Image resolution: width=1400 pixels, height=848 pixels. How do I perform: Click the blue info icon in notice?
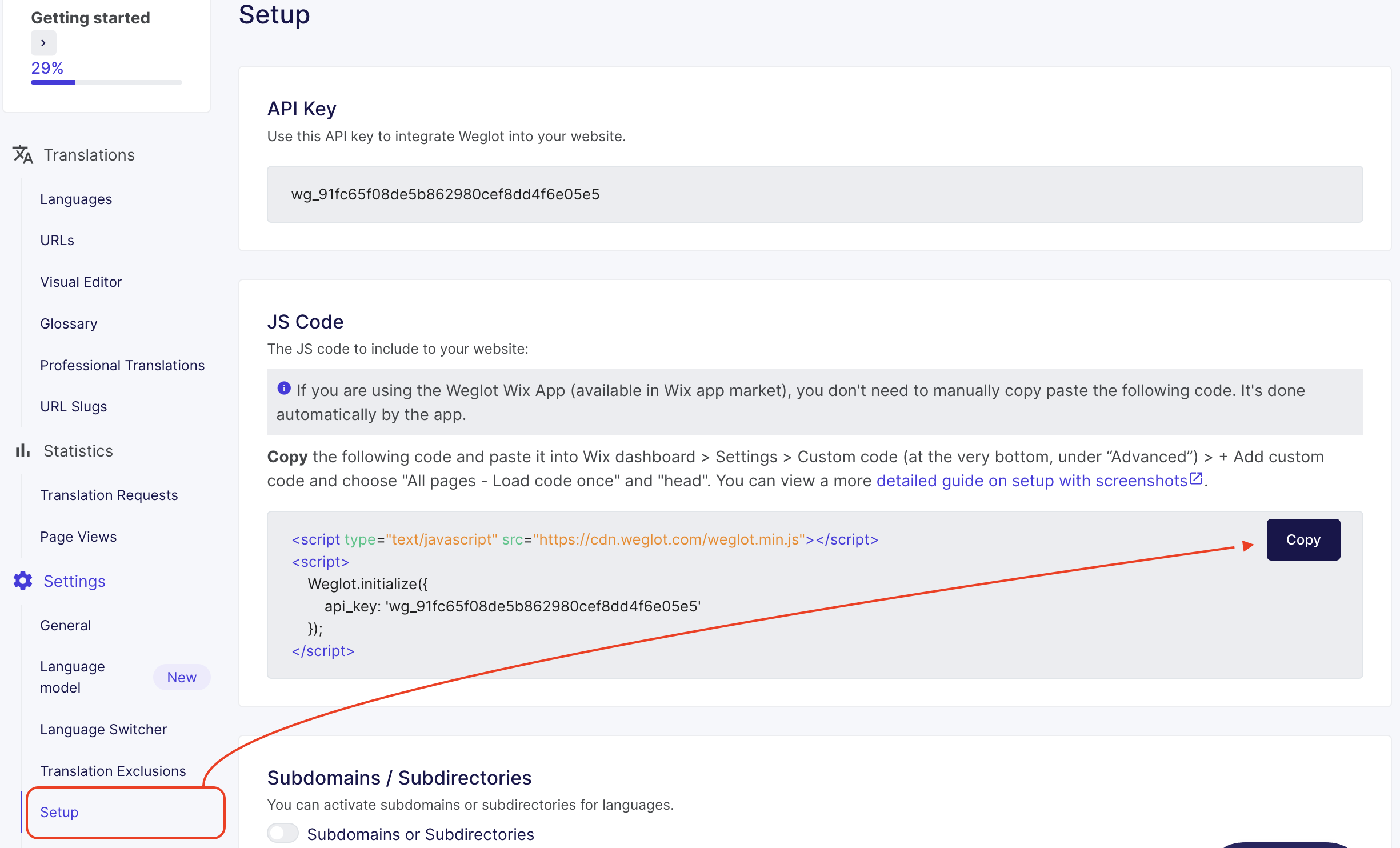(x=284, y=389)
